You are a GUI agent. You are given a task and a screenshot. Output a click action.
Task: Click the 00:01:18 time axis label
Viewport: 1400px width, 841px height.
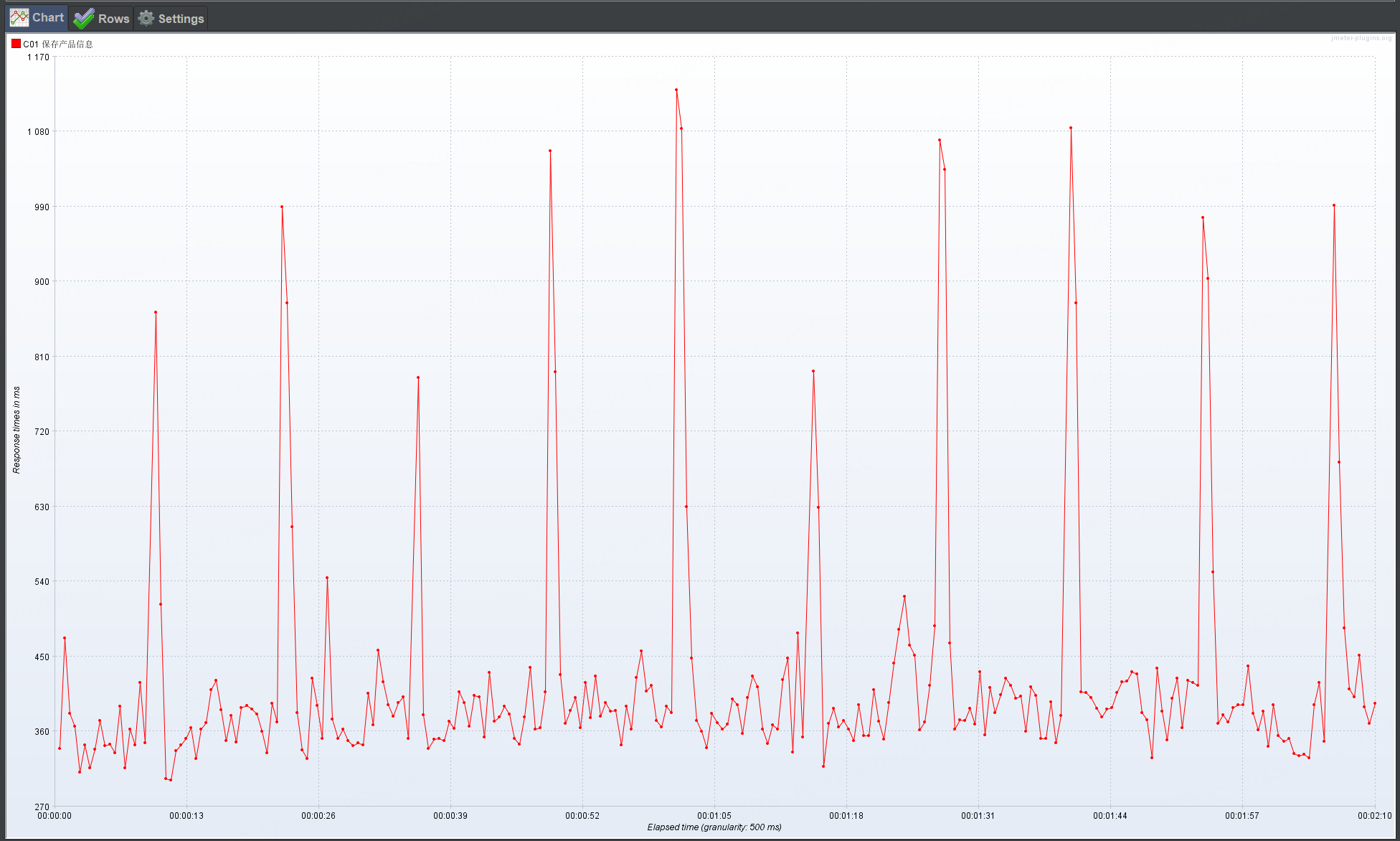pyautogui.click(x=846, y=816)
